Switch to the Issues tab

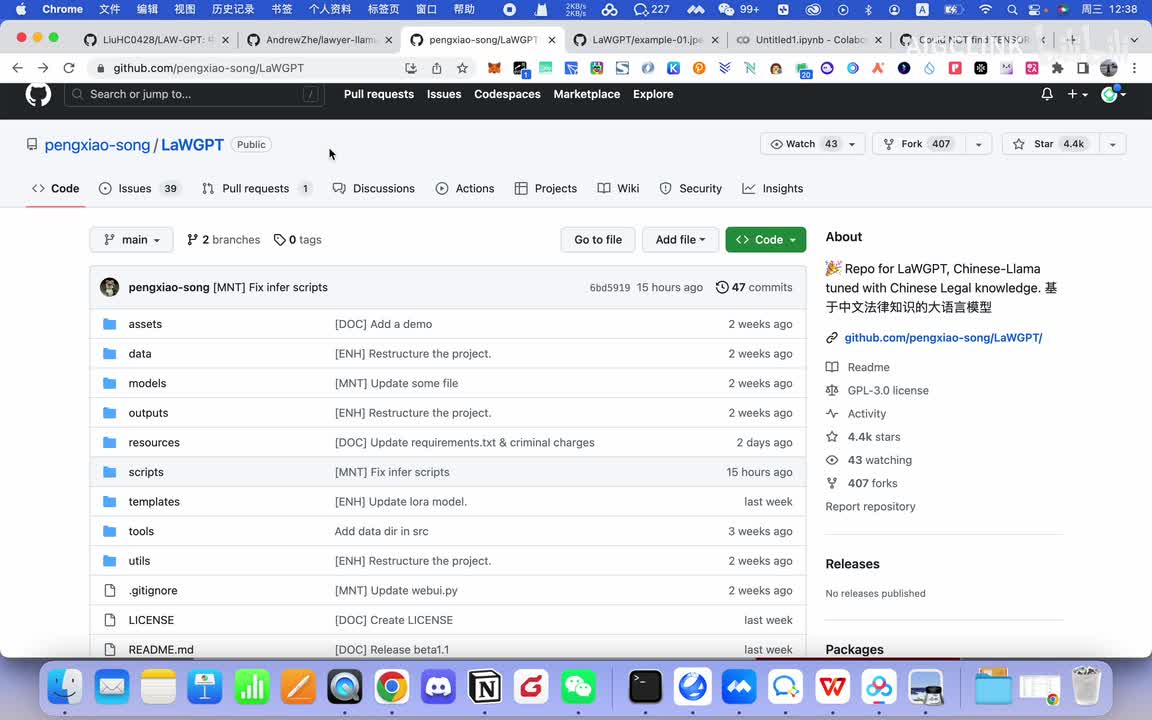(x=134, y=188)
